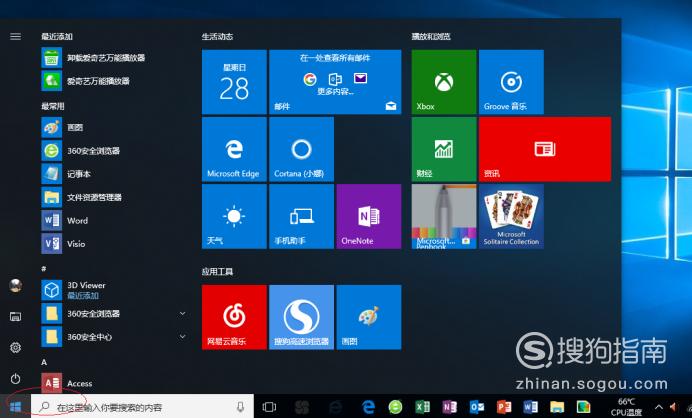
Task: Expand the 360安全中心 folder chevron
Action: (182, 337)
